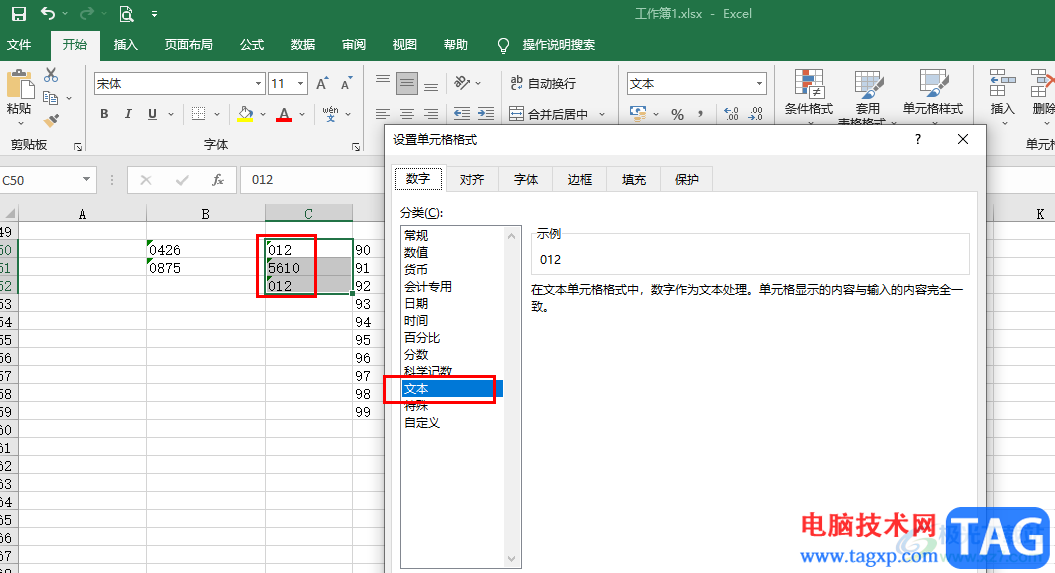Switch to the 页面布局 ribbon tab

click(x=188, y=44)
